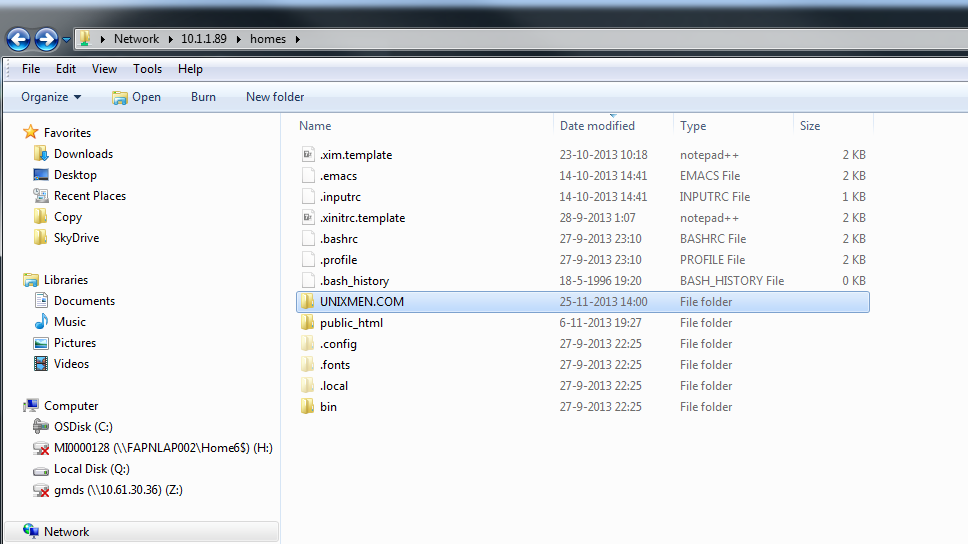Open the Documents library icon
Screen dimensions: 968x544
pyautogui.click(x=41, y=300)
